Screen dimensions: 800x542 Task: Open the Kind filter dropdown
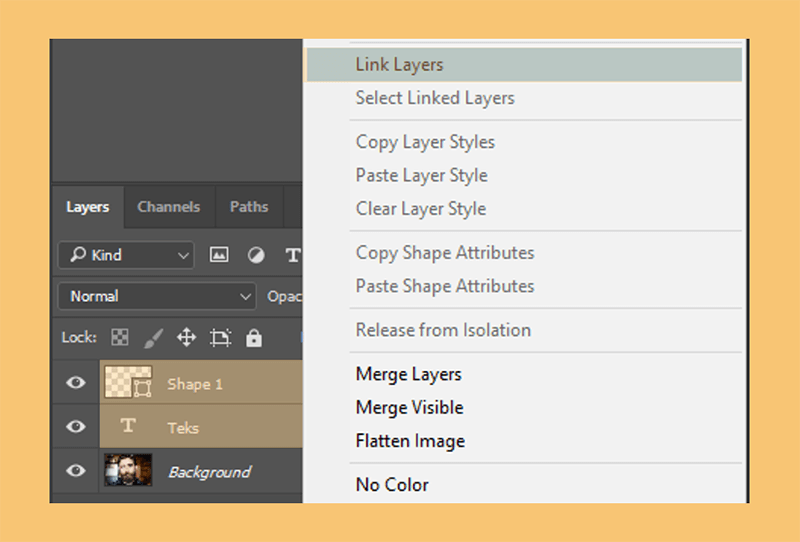[x=126, y=255]
